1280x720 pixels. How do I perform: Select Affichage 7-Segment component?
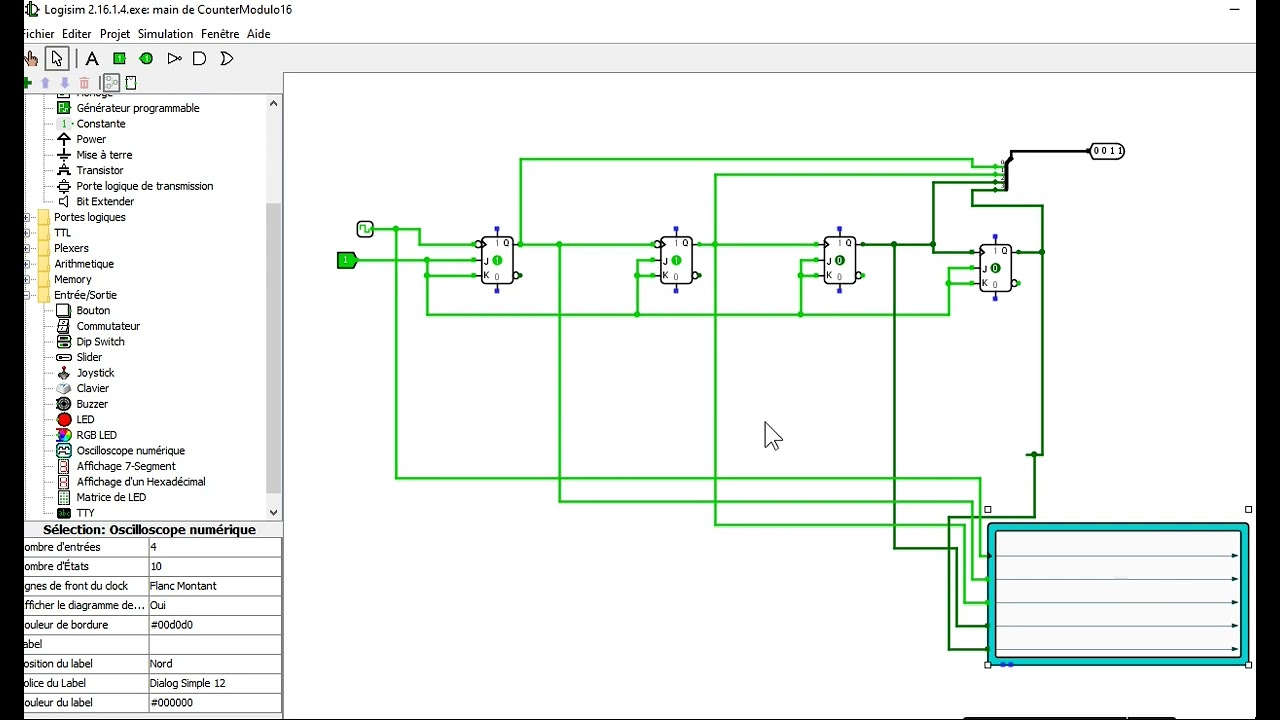[126, 466]
